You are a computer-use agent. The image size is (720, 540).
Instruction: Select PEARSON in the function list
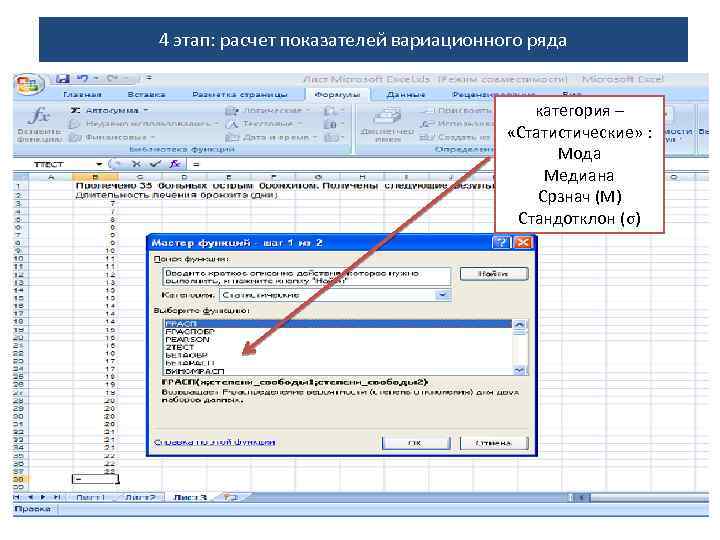[x=338, y=339]
